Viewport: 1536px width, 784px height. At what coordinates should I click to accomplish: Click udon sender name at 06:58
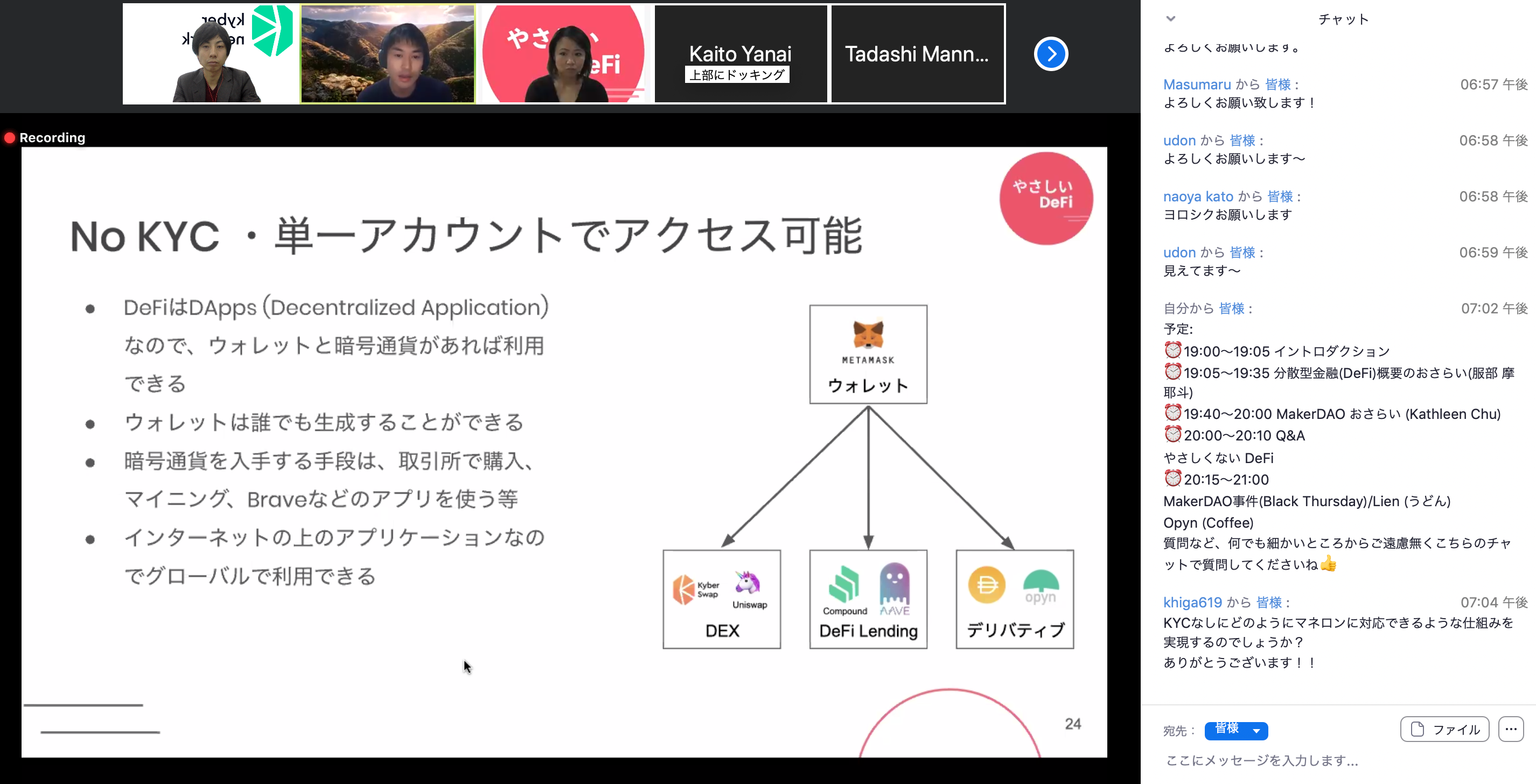[x=1179, y=141]
